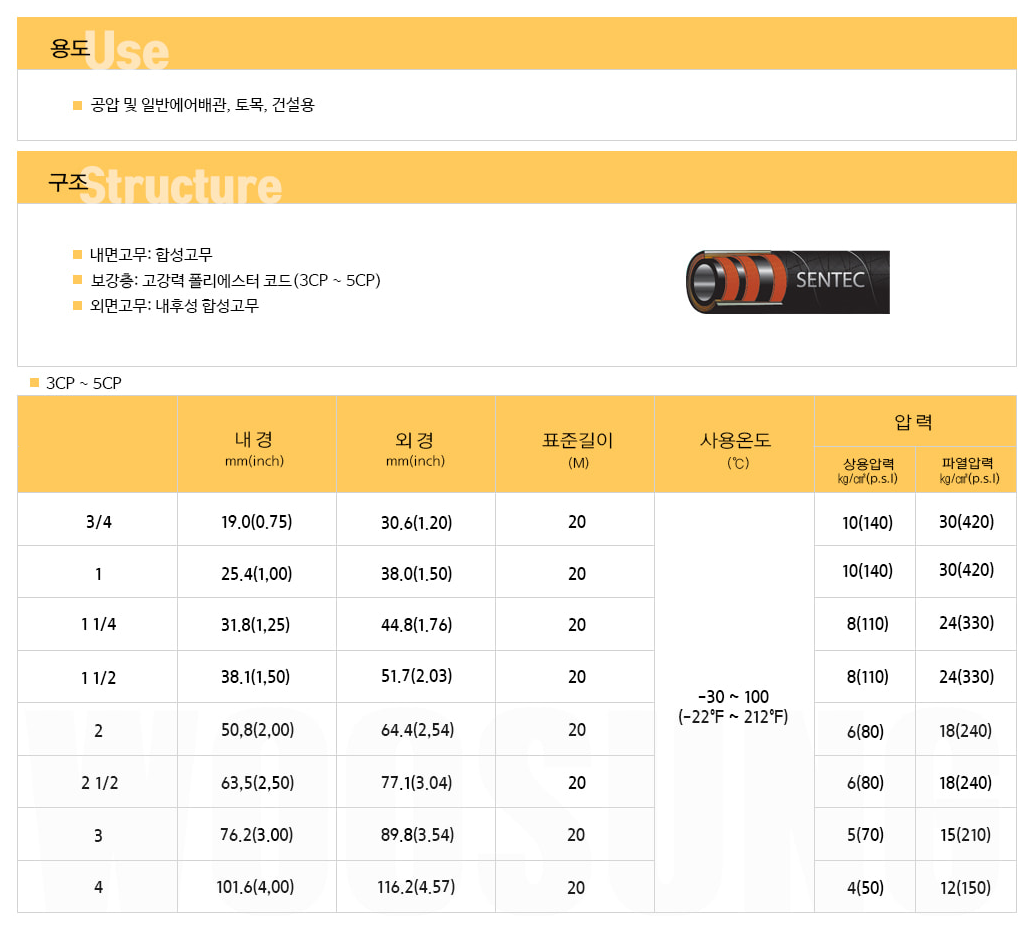Screen dimensions: 1033x927
Task: Click the 용도 Use section header
Action: coord(516,43)
